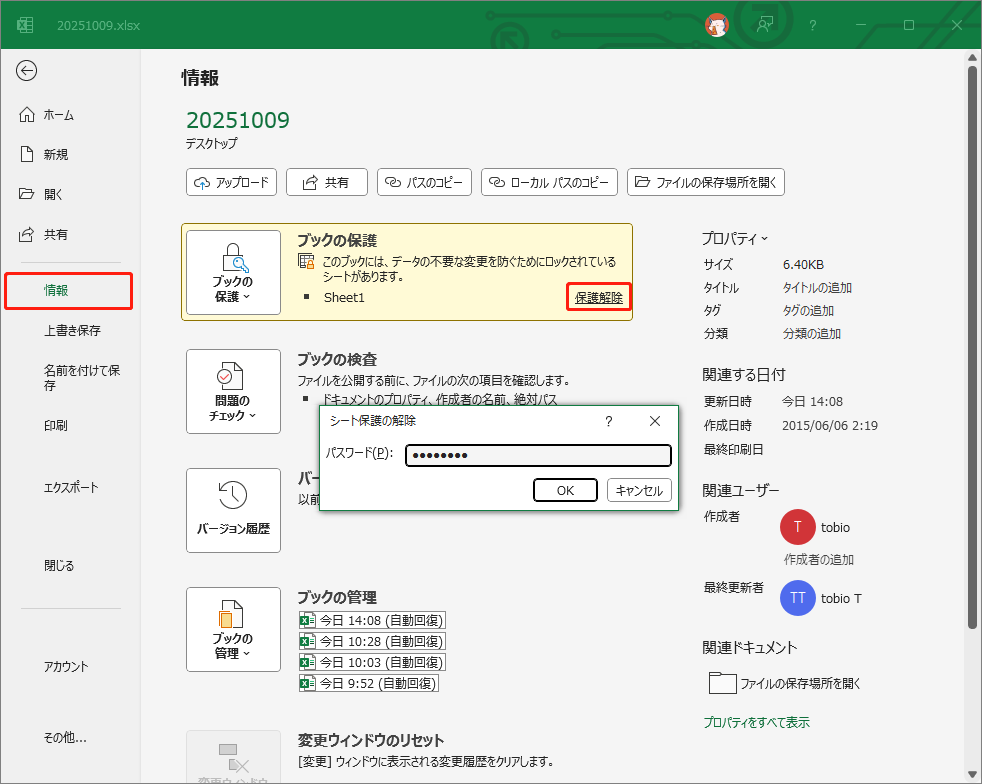
Task: Click the back arrow icon
Action: 27,70
